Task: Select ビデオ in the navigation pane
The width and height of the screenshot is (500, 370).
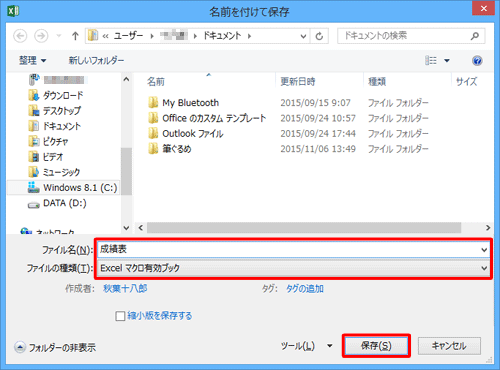Action: tap(53, 157)
